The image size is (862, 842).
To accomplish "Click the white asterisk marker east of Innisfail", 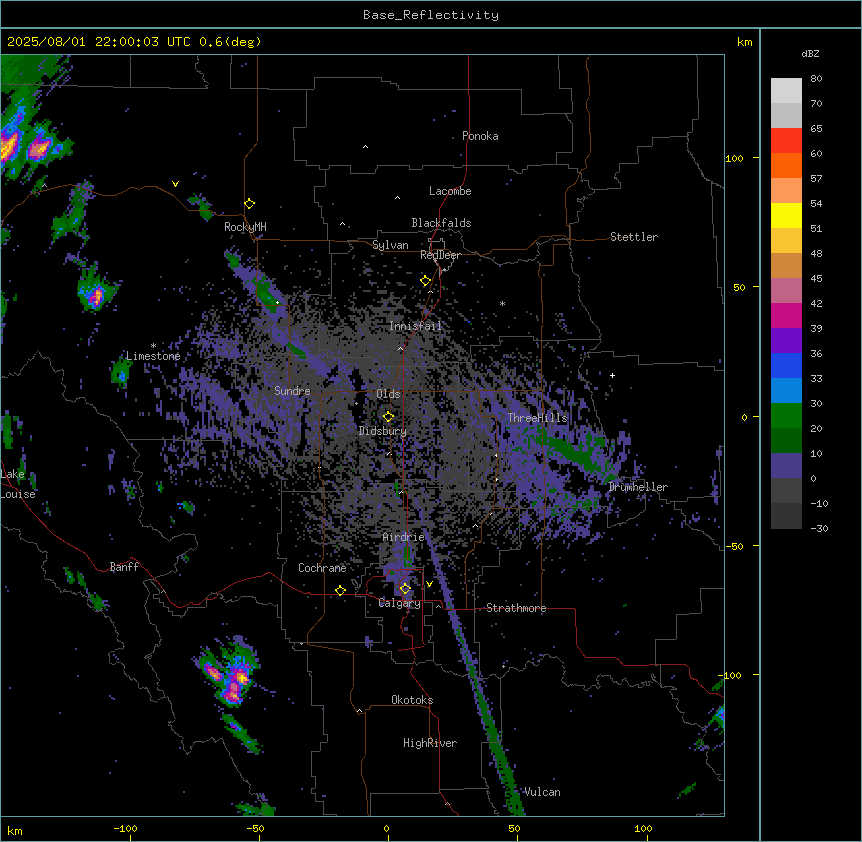I will click(502, 303).
